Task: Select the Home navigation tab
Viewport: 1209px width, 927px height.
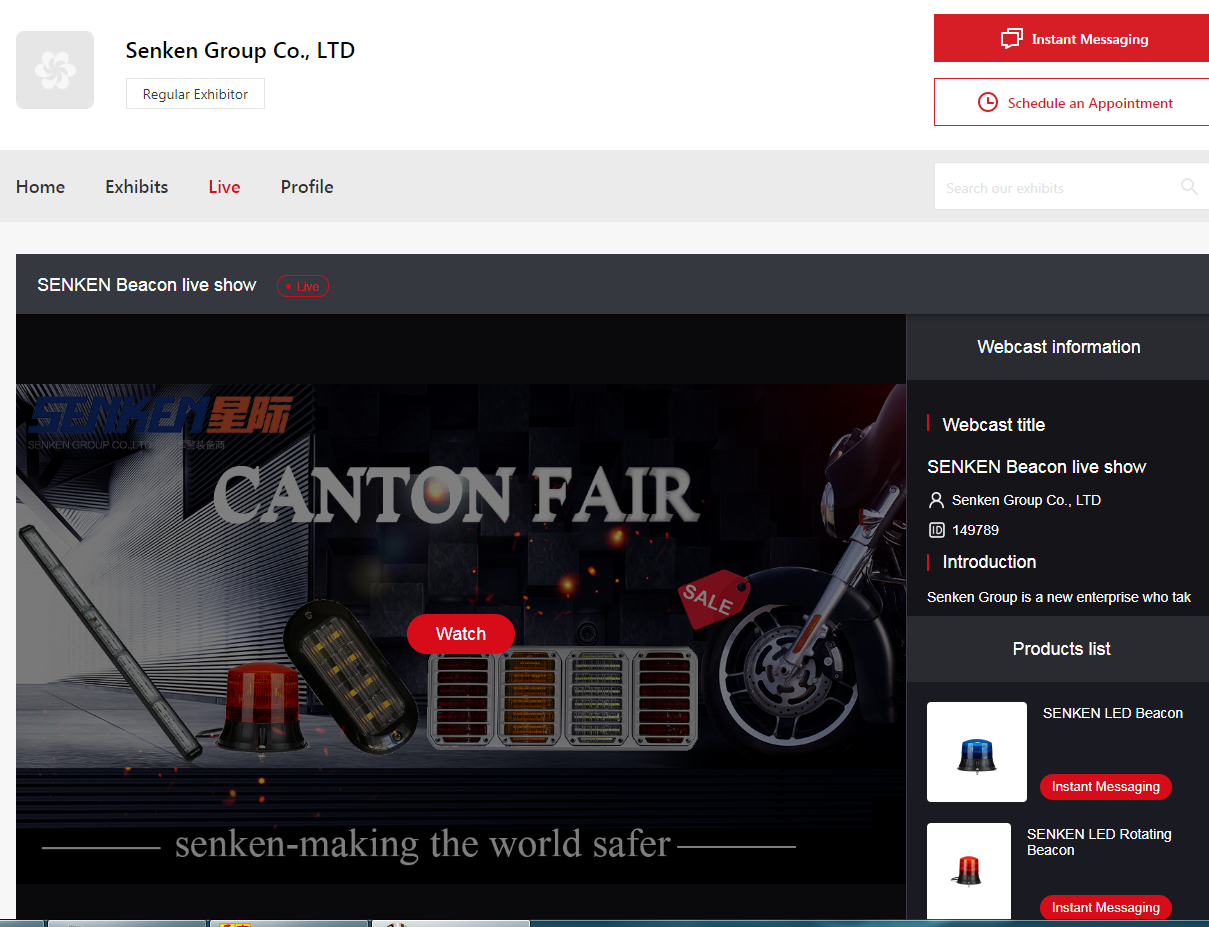Action: pyautogui.click(x=40, y=187)
